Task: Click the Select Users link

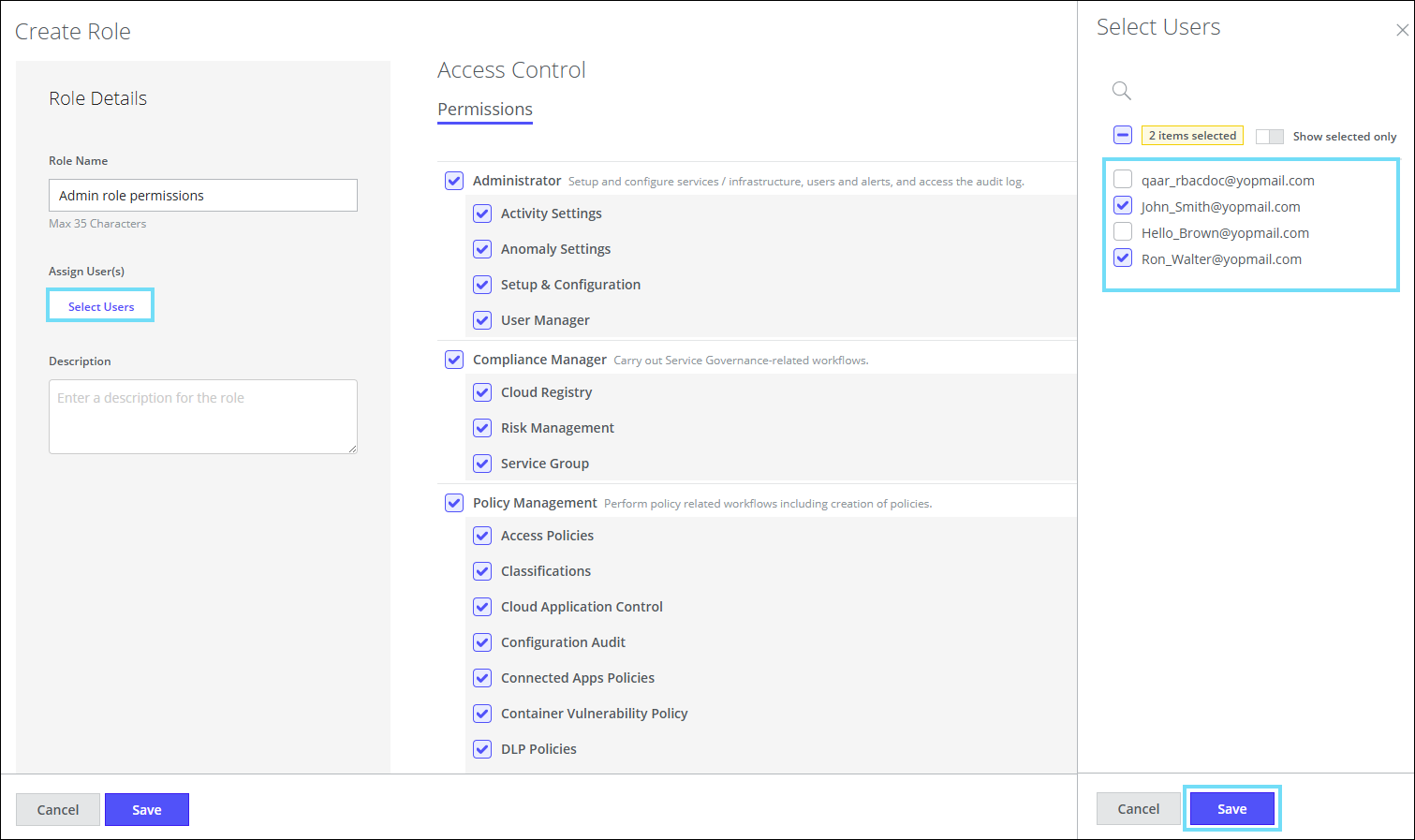Action: [101, 306]
